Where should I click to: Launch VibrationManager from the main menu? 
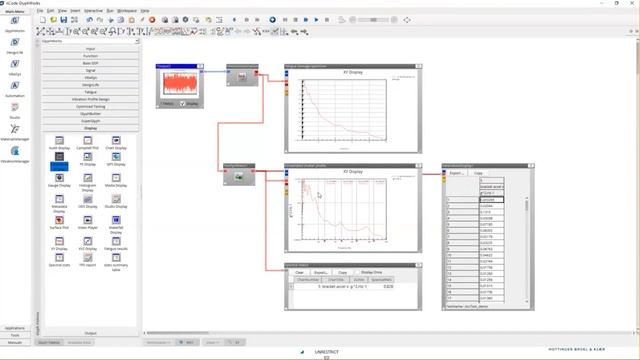click(15, 154)
